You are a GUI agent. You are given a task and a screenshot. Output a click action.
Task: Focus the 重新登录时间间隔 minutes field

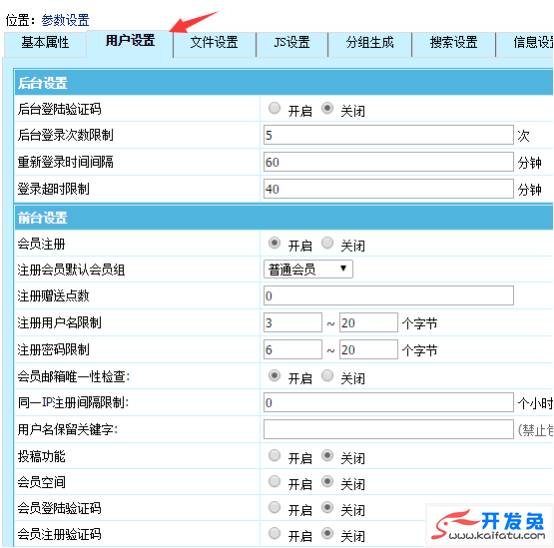pos(388,162)
